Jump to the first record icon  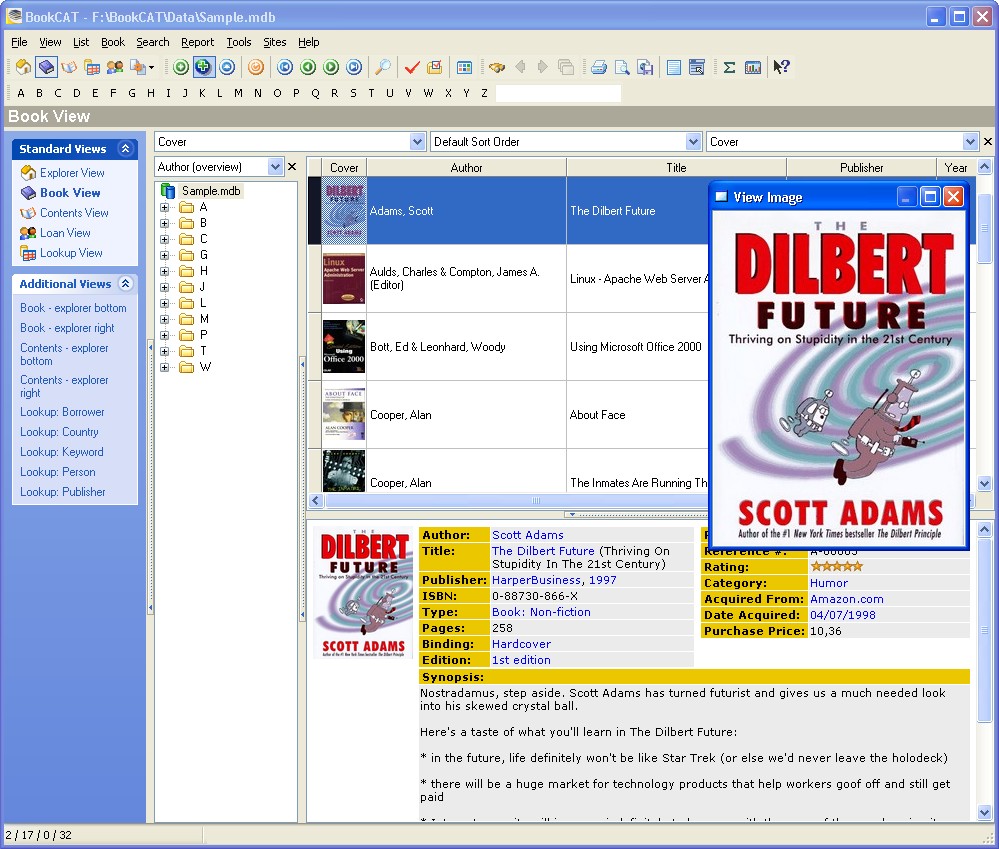[285, 67]
